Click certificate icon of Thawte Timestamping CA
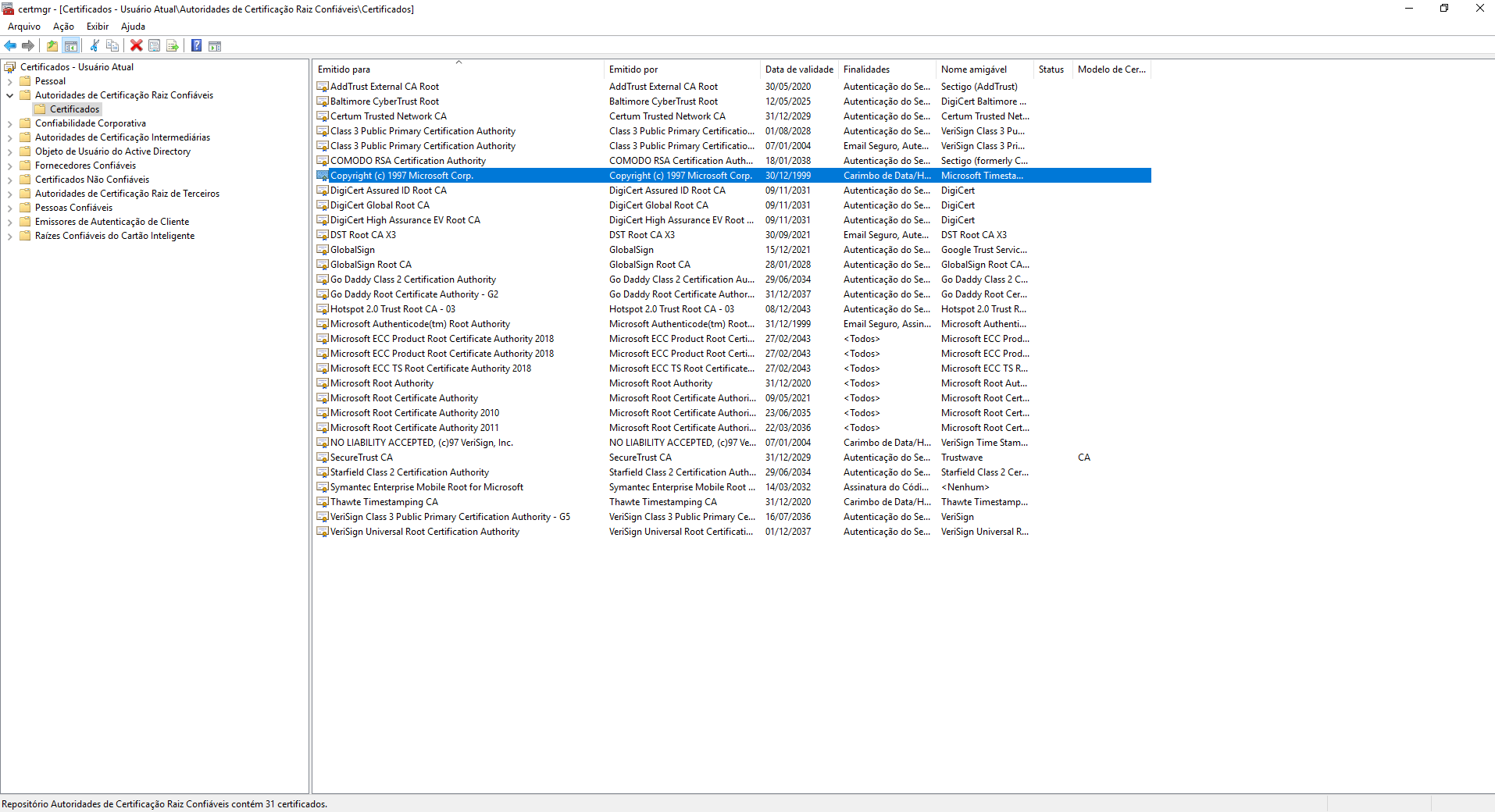1495x812 pixels. [323, 502]
